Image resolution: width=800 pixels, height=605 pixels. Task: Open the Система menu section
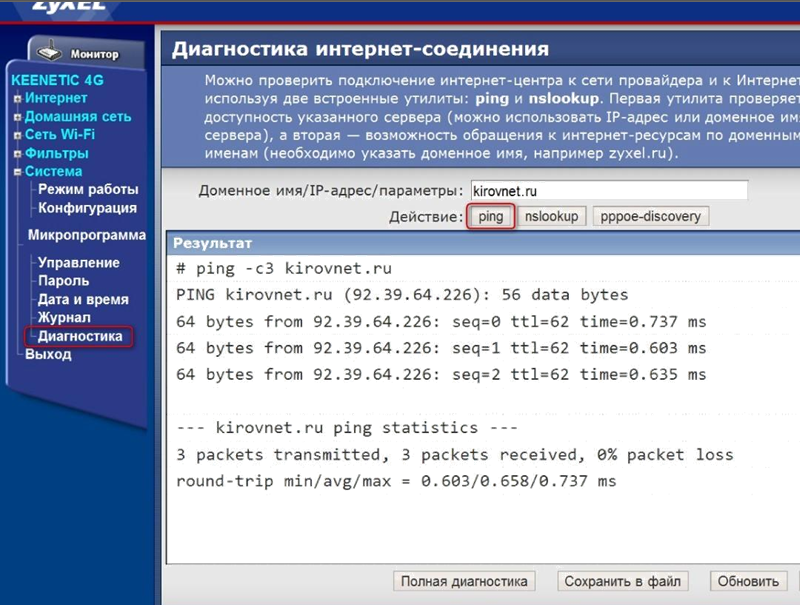point(54,171)
